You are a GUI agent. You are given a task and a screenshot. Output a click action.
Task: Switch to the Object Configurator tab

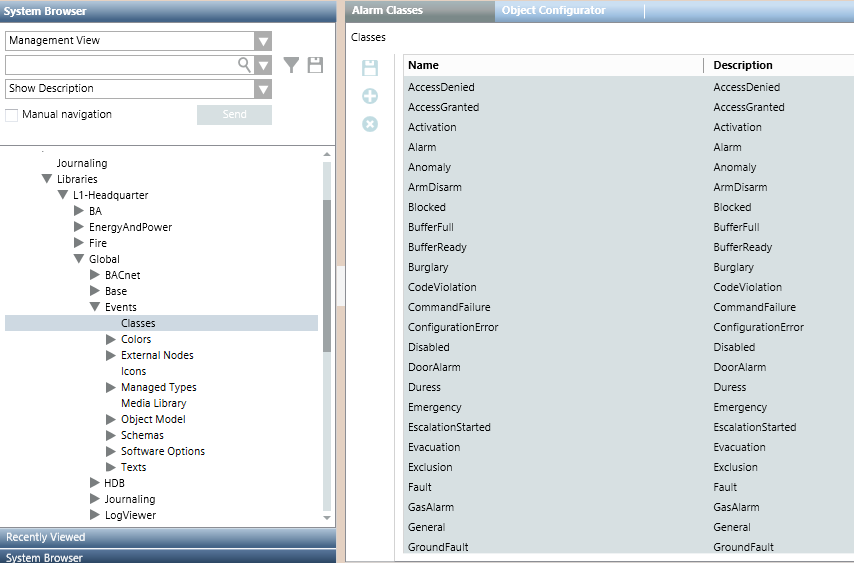tap(553, 11)
